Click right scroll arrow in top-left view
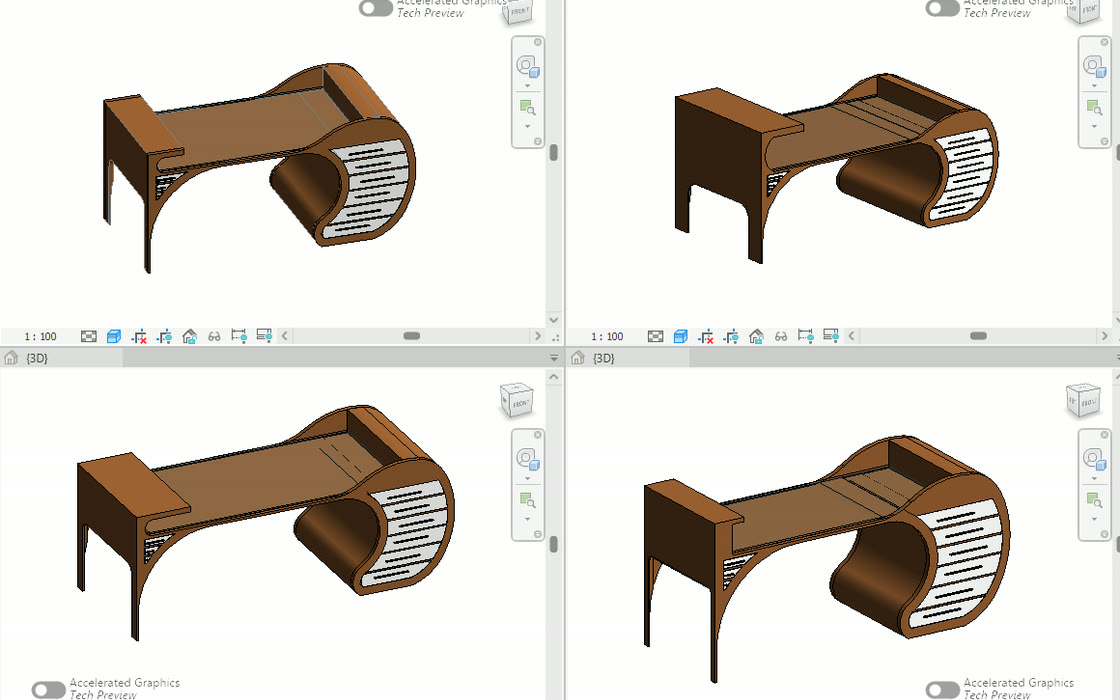Viewport: 1120px width, 700px height. pos(538,336)
